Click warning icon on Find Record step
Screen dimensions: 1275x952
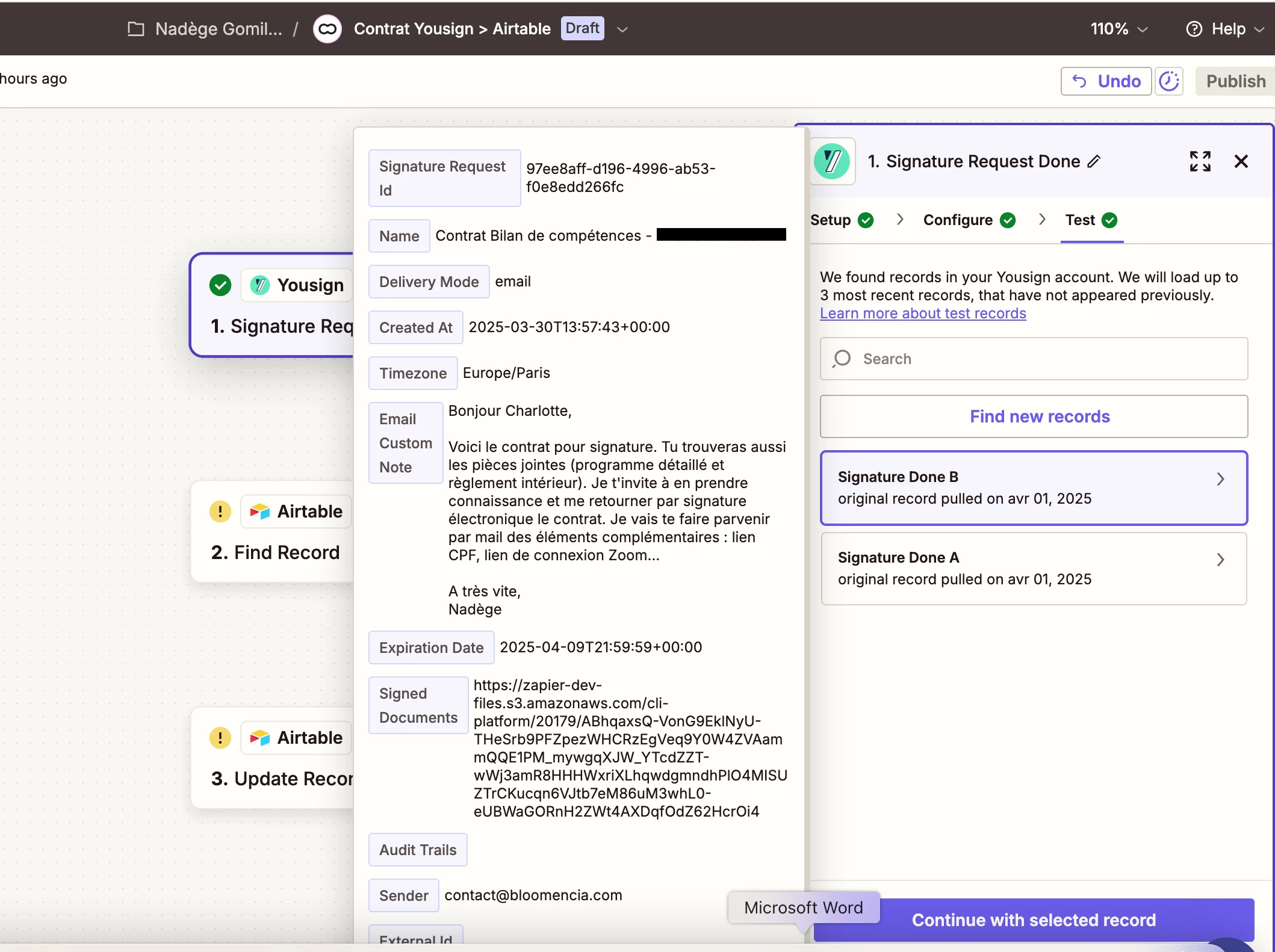(220, 512)
